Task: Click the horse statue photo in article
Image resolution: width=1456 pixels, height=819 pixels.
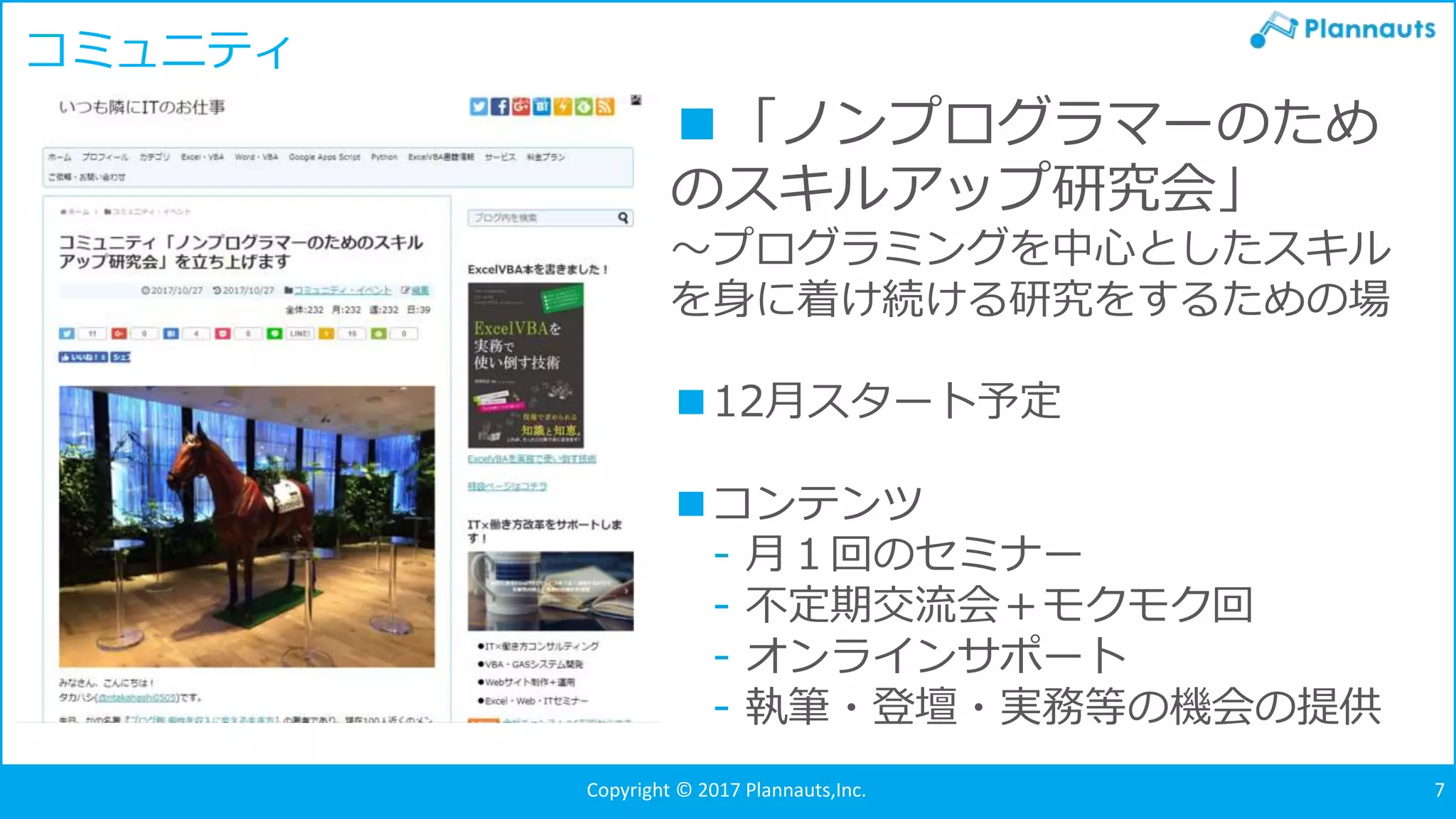Action: tap(247, 527)
